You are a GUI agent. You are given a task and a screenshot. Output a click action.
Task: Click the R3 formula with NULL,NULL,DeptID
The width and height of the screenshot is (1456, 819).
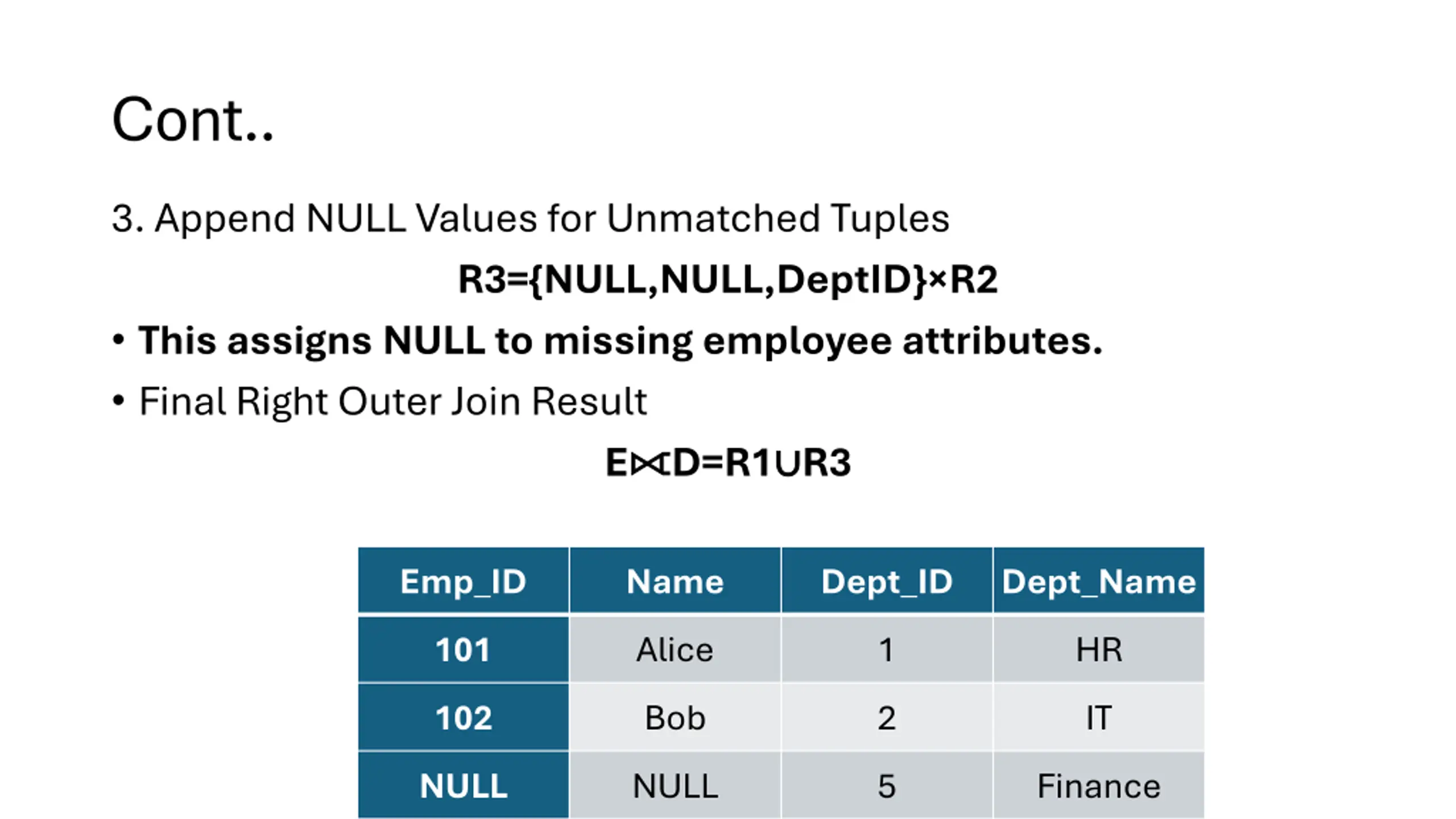pos(728,280)
